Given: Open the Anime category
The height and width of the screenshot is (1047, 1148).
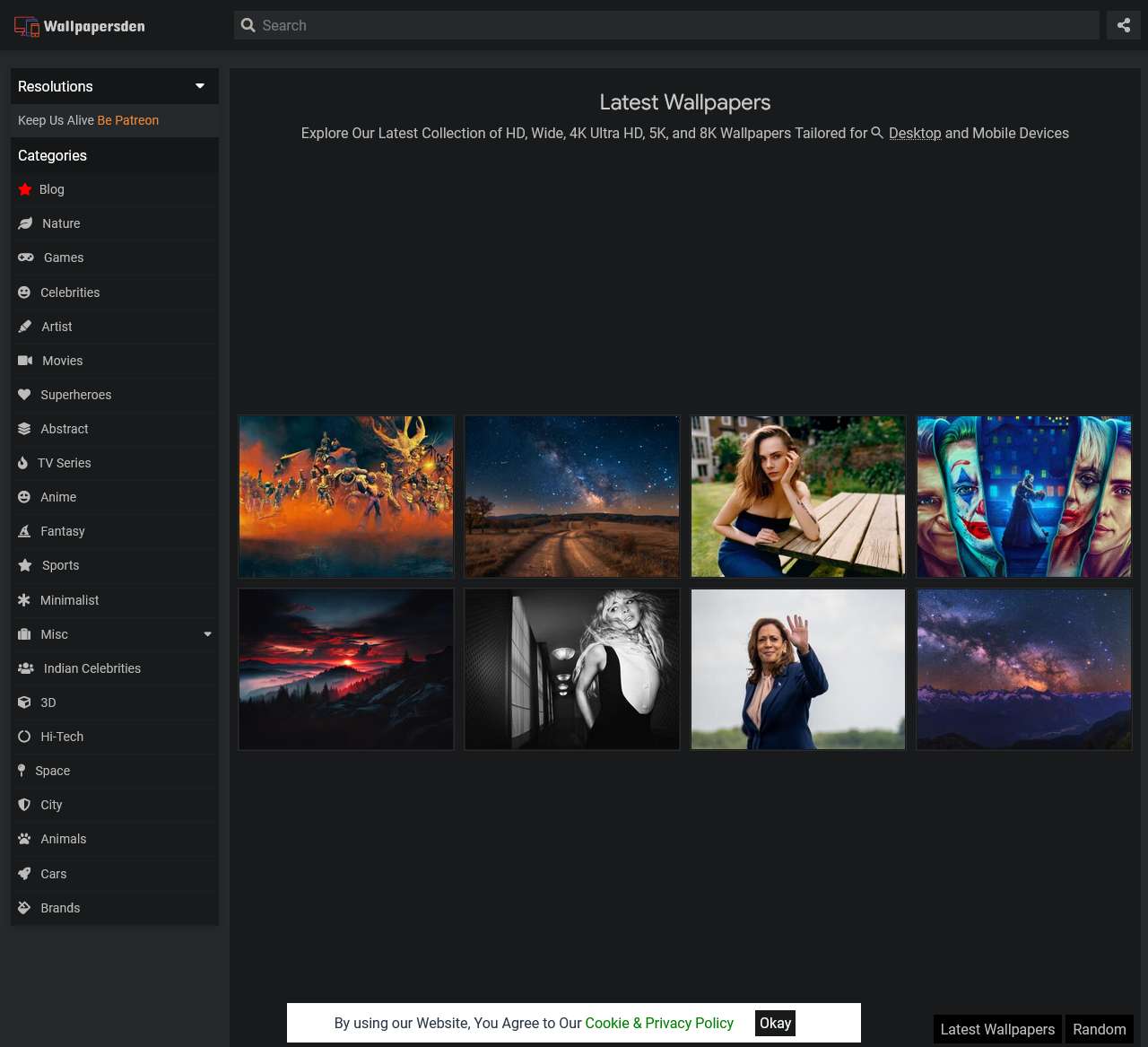Looking at the screenshot, I should 115,497.
